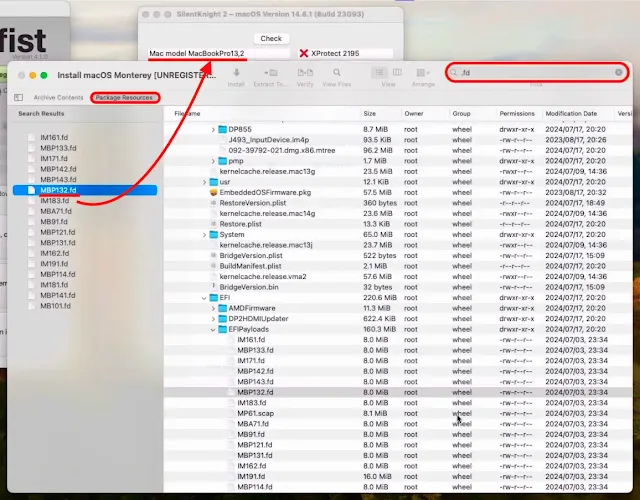Collapse the EFI folder

click(204, 298)
